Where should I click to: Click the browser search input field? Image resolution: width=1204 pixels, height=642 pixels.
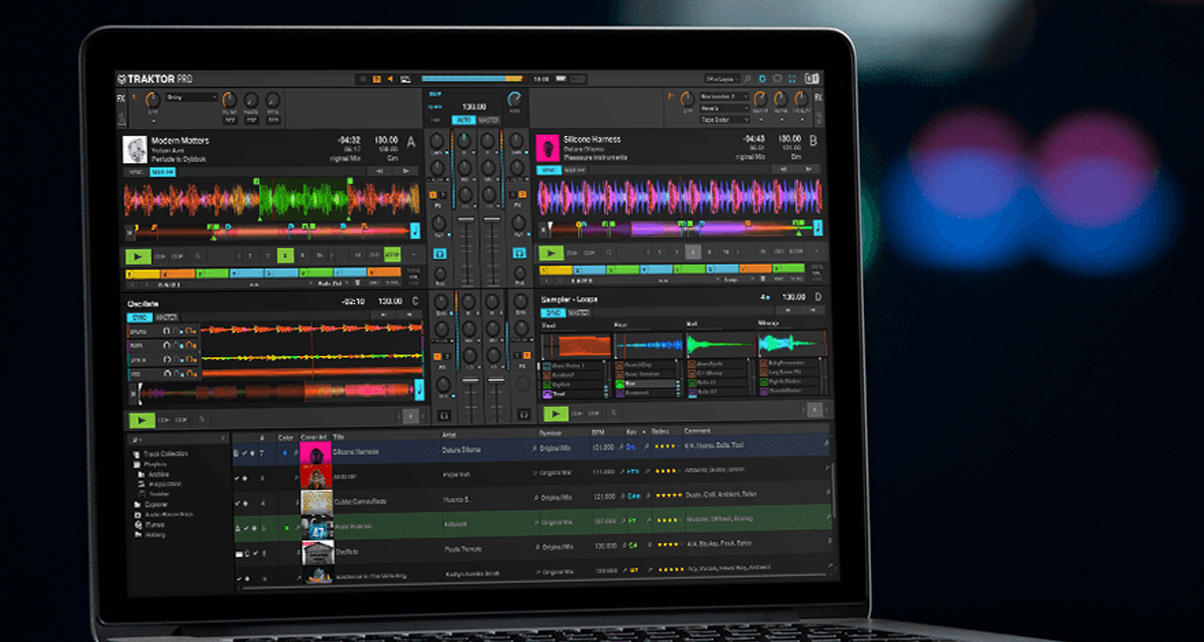click(180, 438)
